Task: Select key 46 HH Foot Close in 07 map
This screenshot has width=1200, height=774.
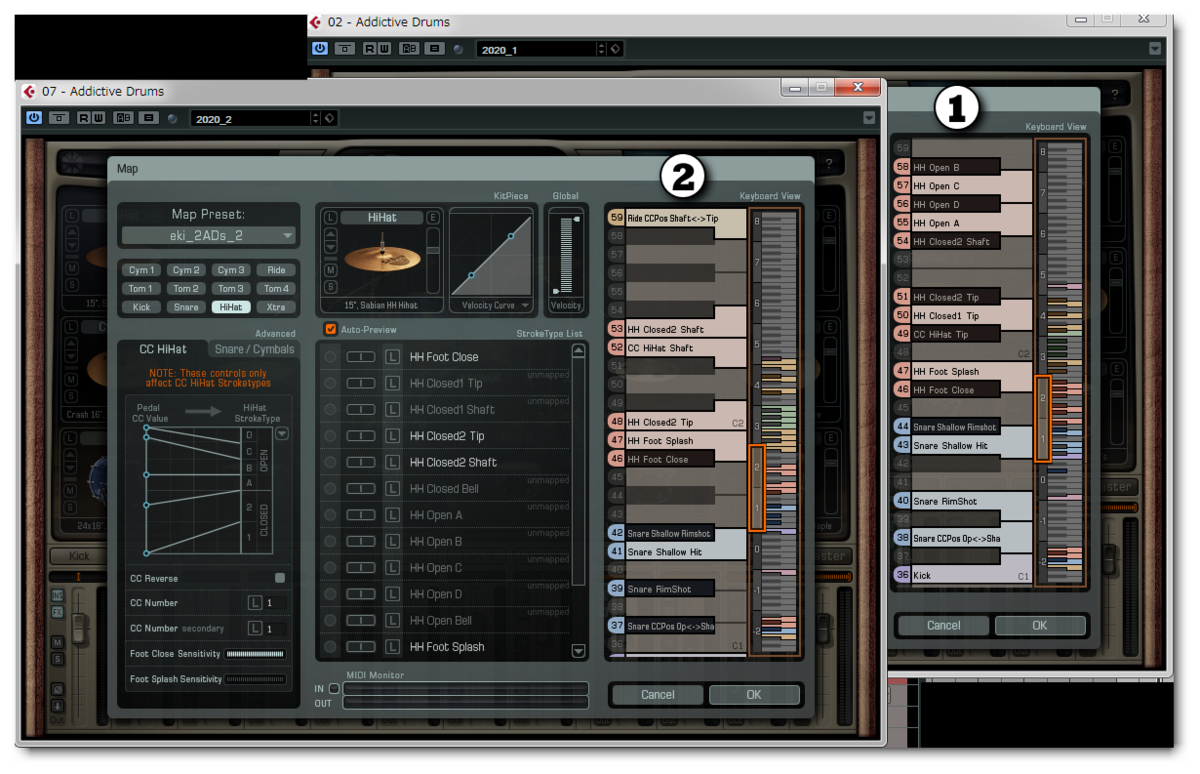Action: [661, 459]
